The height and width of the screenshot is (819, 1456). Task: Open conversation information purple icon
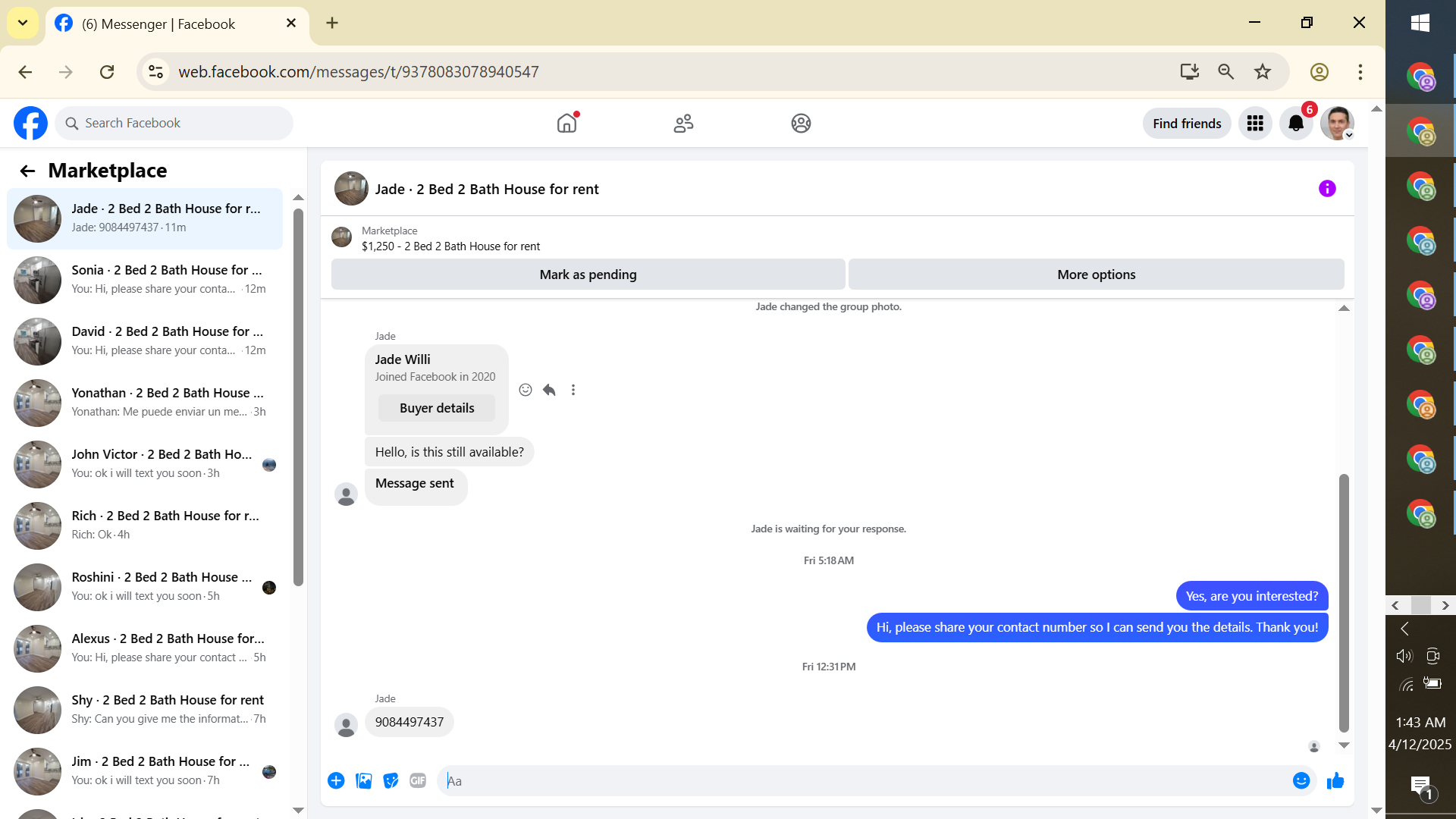tap(1327, 188)
